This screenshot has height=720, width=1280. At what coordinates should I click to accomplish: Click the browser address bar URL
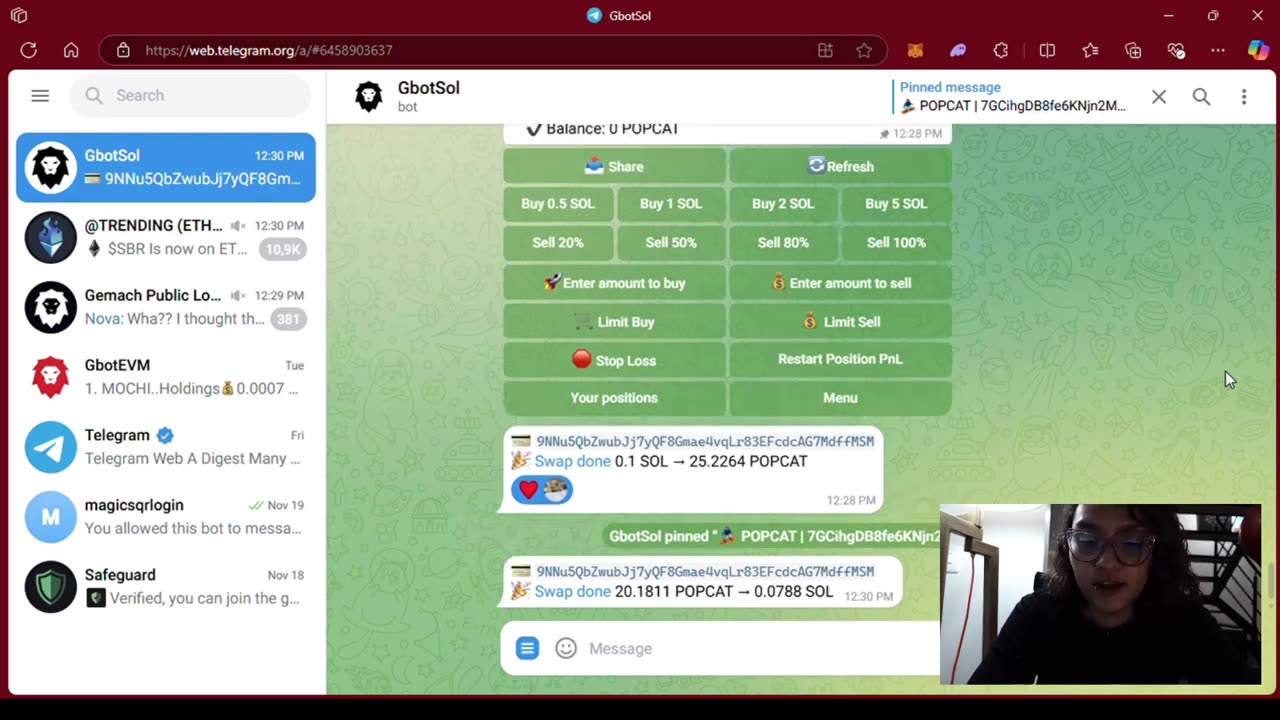[x=269, y=50]
